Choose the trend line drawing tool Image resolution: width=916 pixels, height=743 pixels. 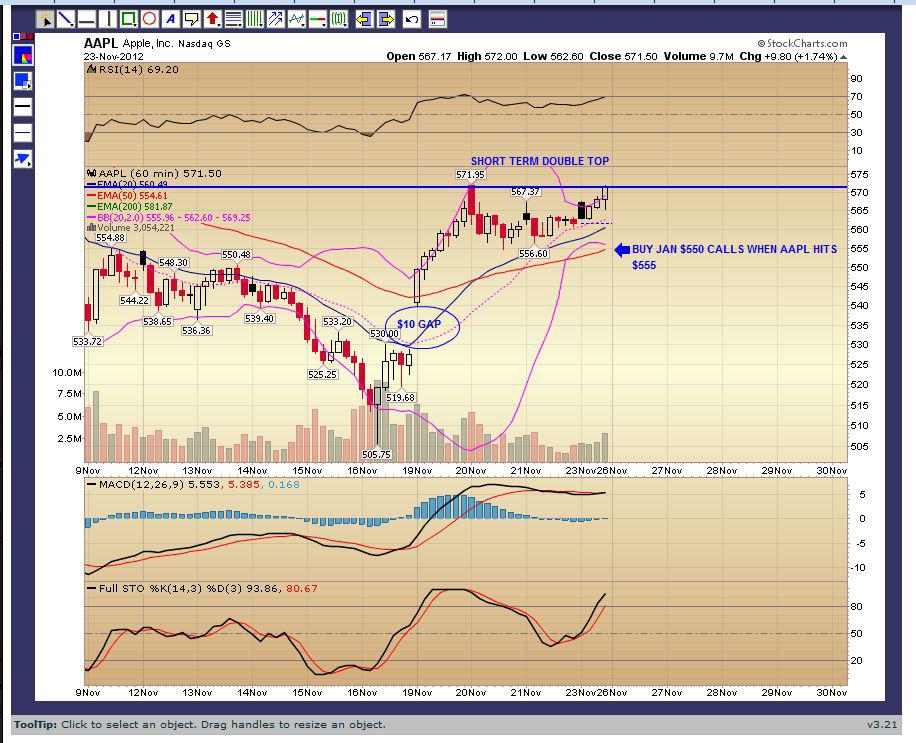[x=65, y=20]
